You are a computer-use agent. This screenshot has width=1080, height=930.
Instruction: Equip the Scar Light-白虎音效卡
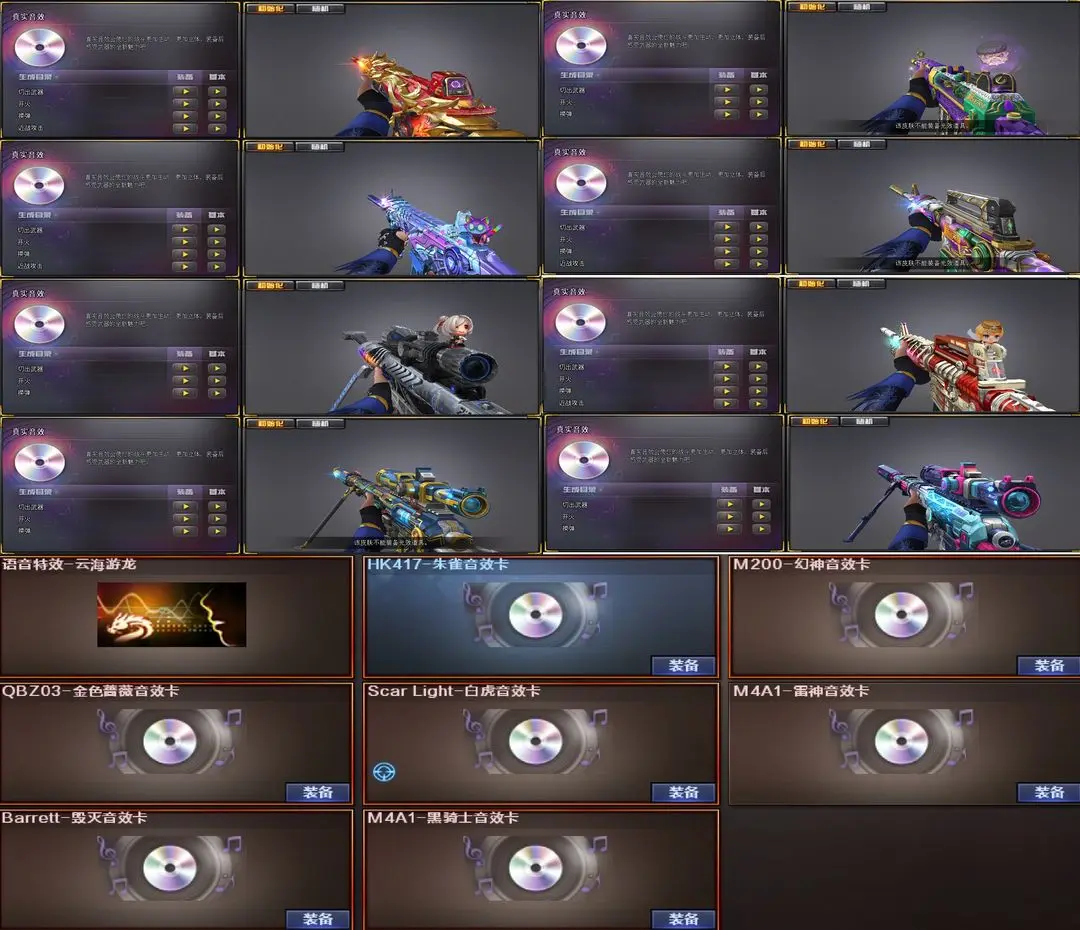point(683,792)
